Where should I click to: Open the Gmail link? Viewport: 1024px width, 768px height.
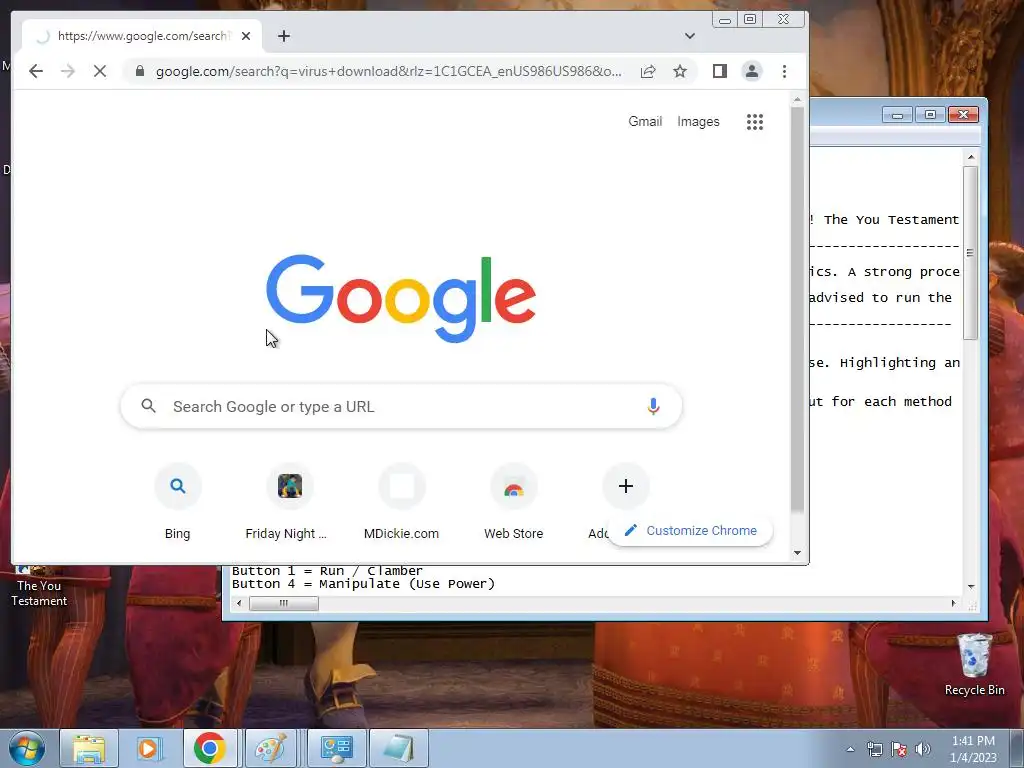645,121
